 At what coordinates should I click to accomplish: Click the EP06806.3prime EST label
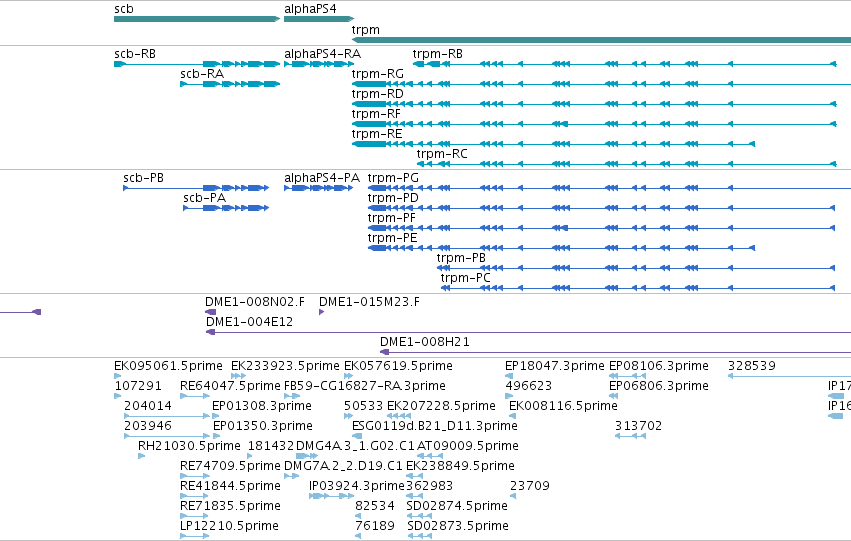[x=658, y=386]
